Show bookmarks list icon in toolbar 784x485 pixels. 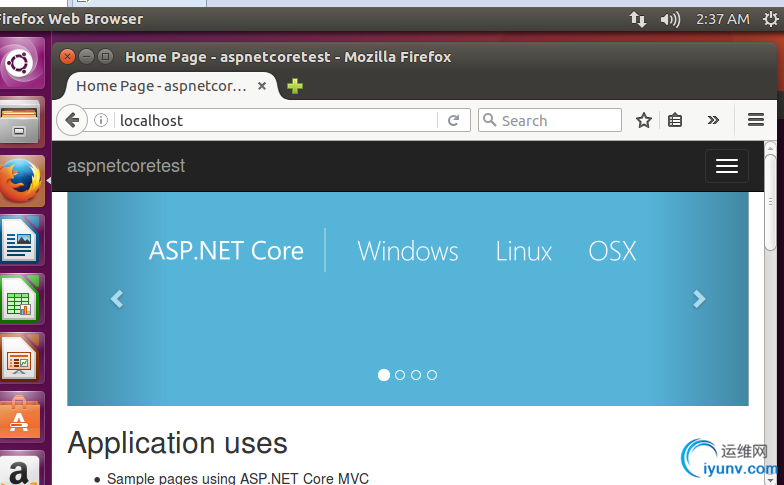click(675, 120)
